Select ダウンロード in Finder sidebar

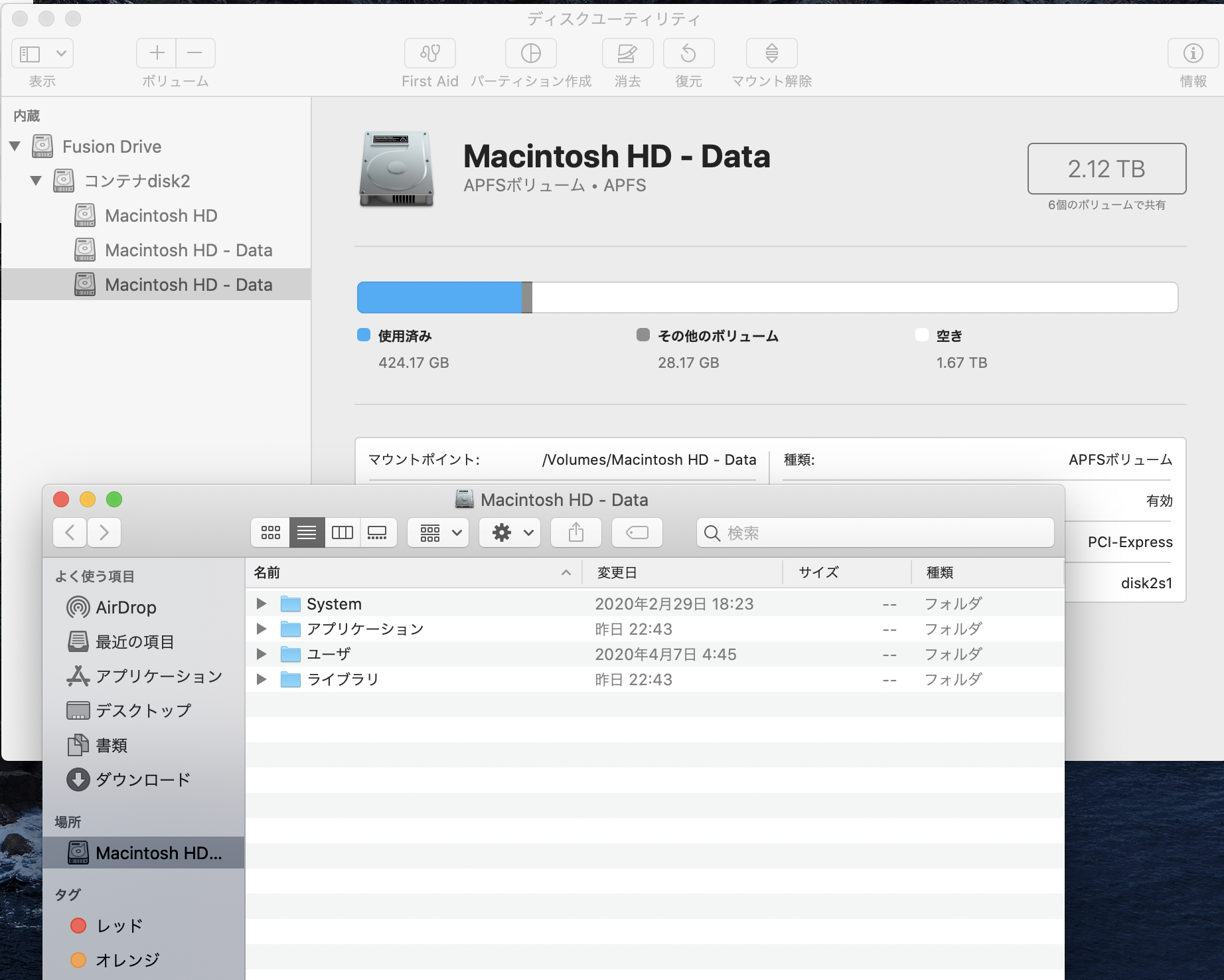point(143,779)
